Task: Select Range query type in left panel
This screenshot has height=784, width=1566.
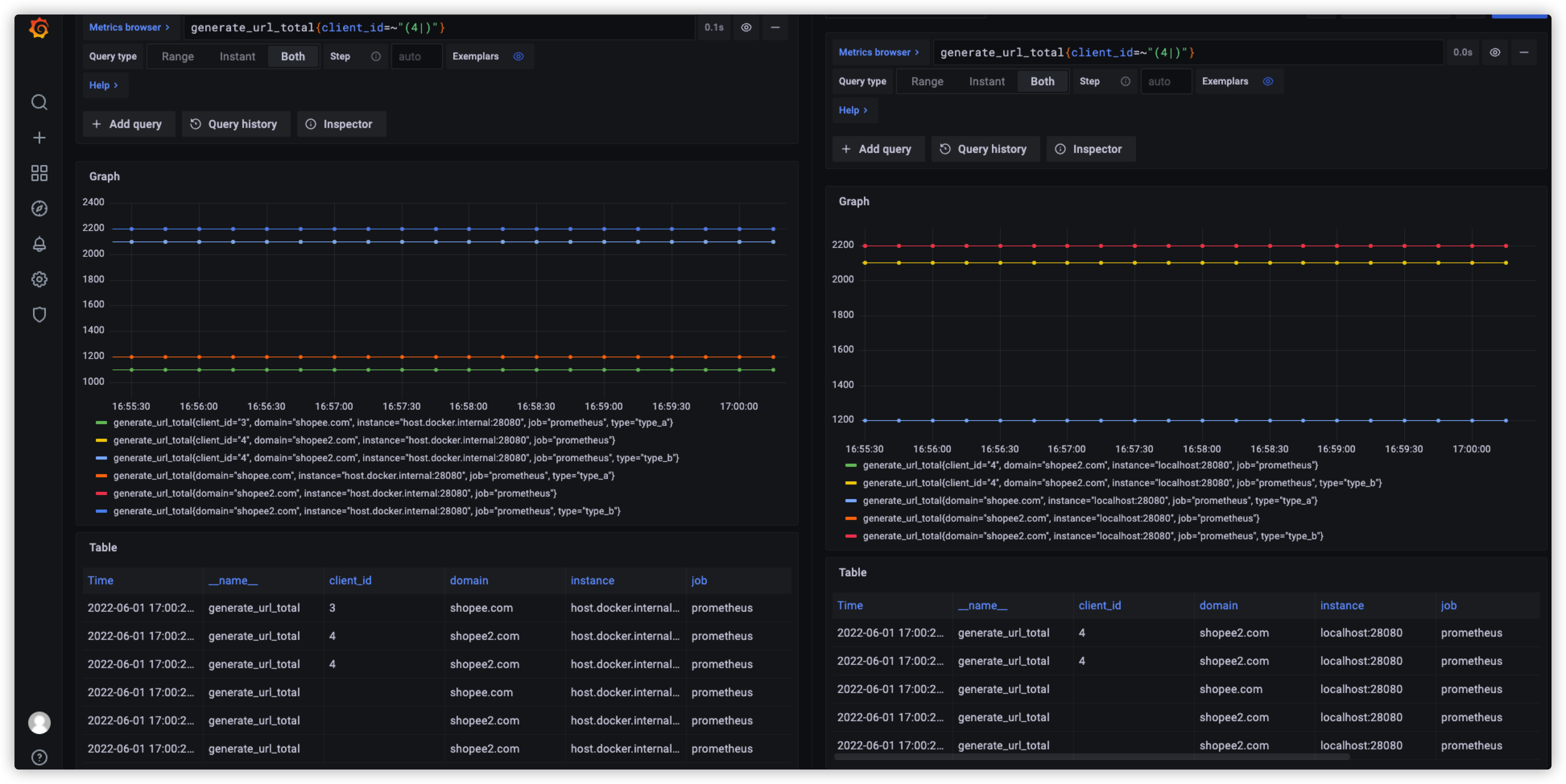Action: [178, 56]
